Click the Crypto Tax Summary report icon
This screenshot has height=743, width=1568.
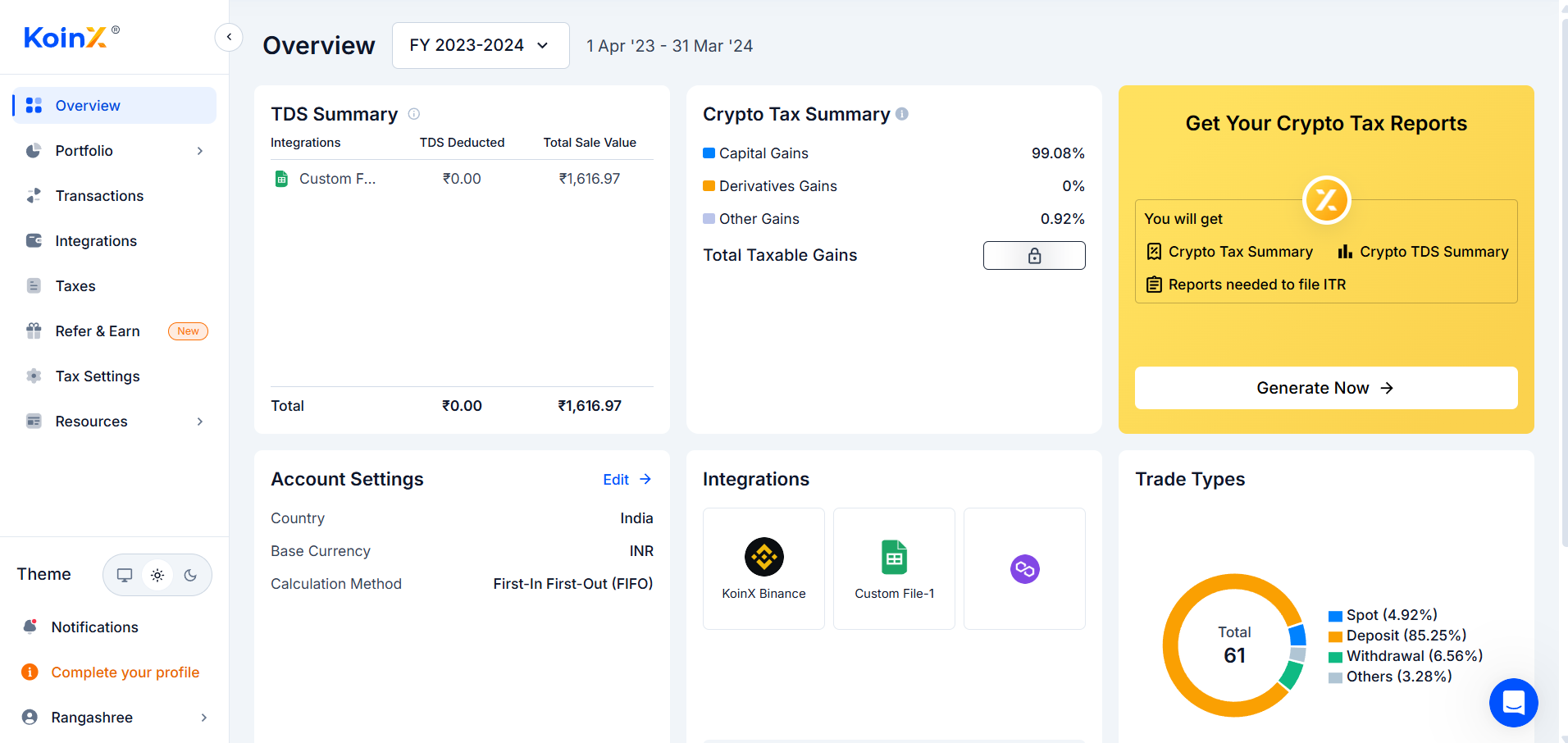(1154, 252)
